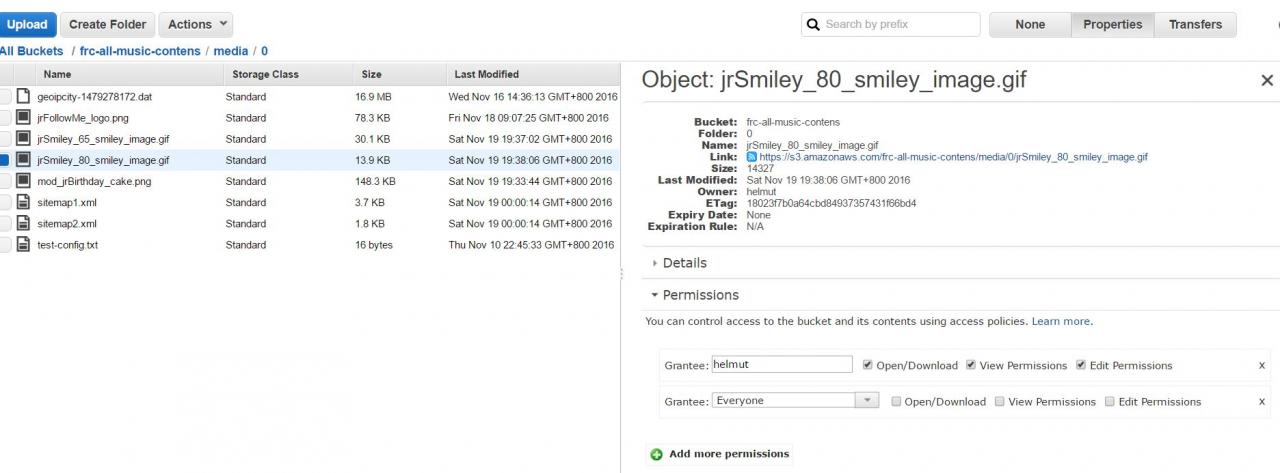Open the Actions dropdown menu

point(198,24)
